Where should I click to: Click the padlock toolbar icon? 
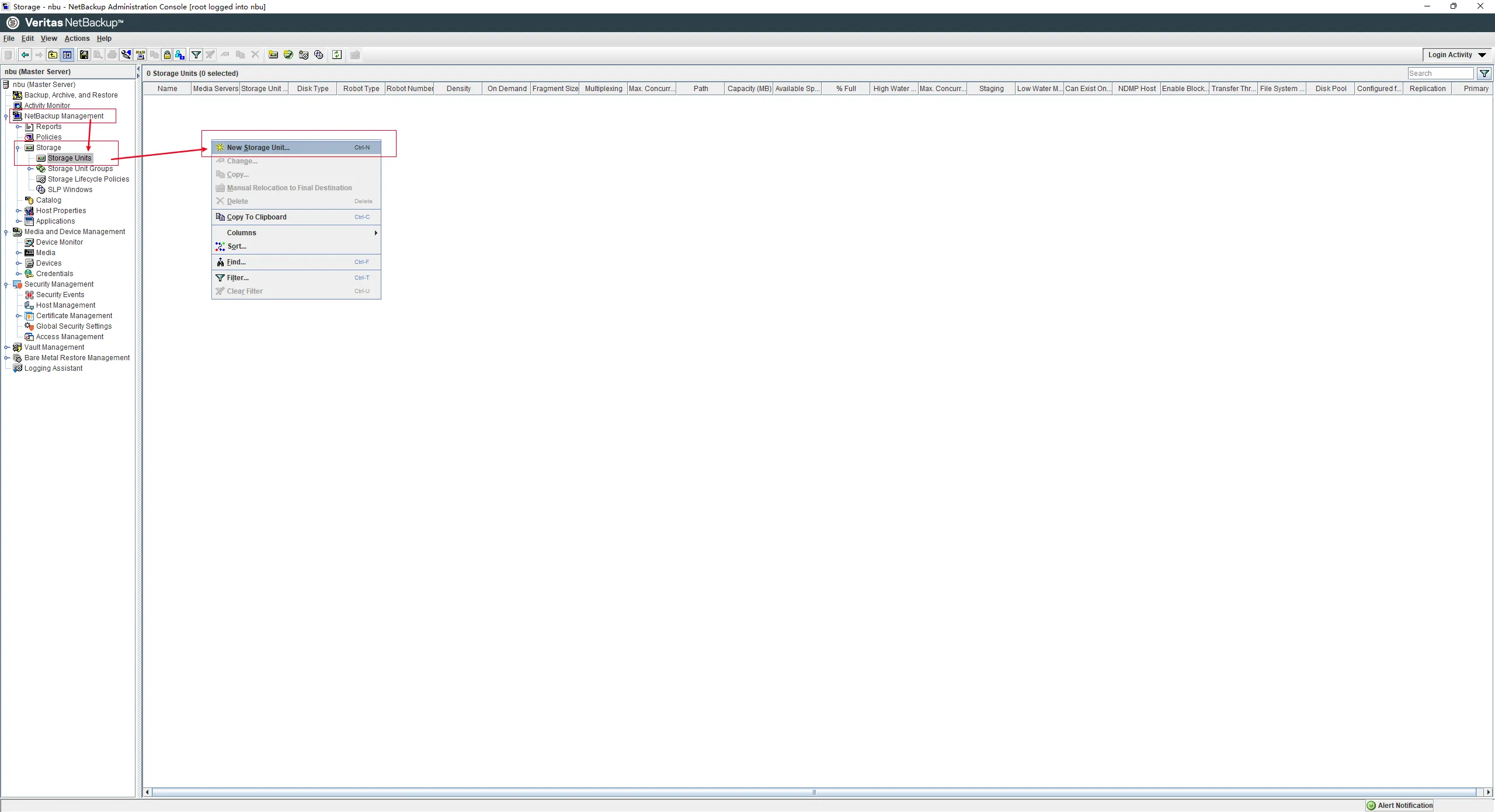(x=167, y=55)
